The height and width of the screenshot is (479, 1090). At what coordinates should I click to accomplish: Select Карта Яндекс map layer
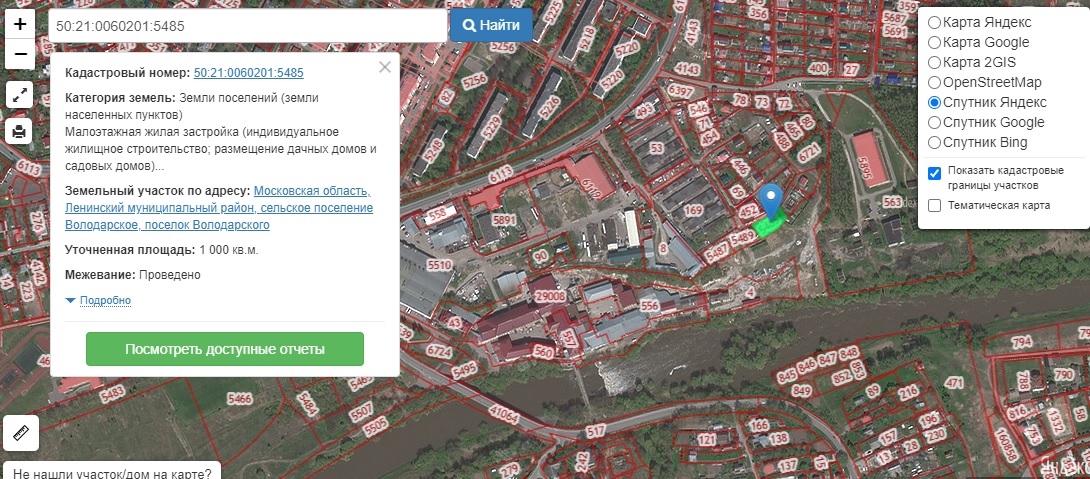[934, 22]
